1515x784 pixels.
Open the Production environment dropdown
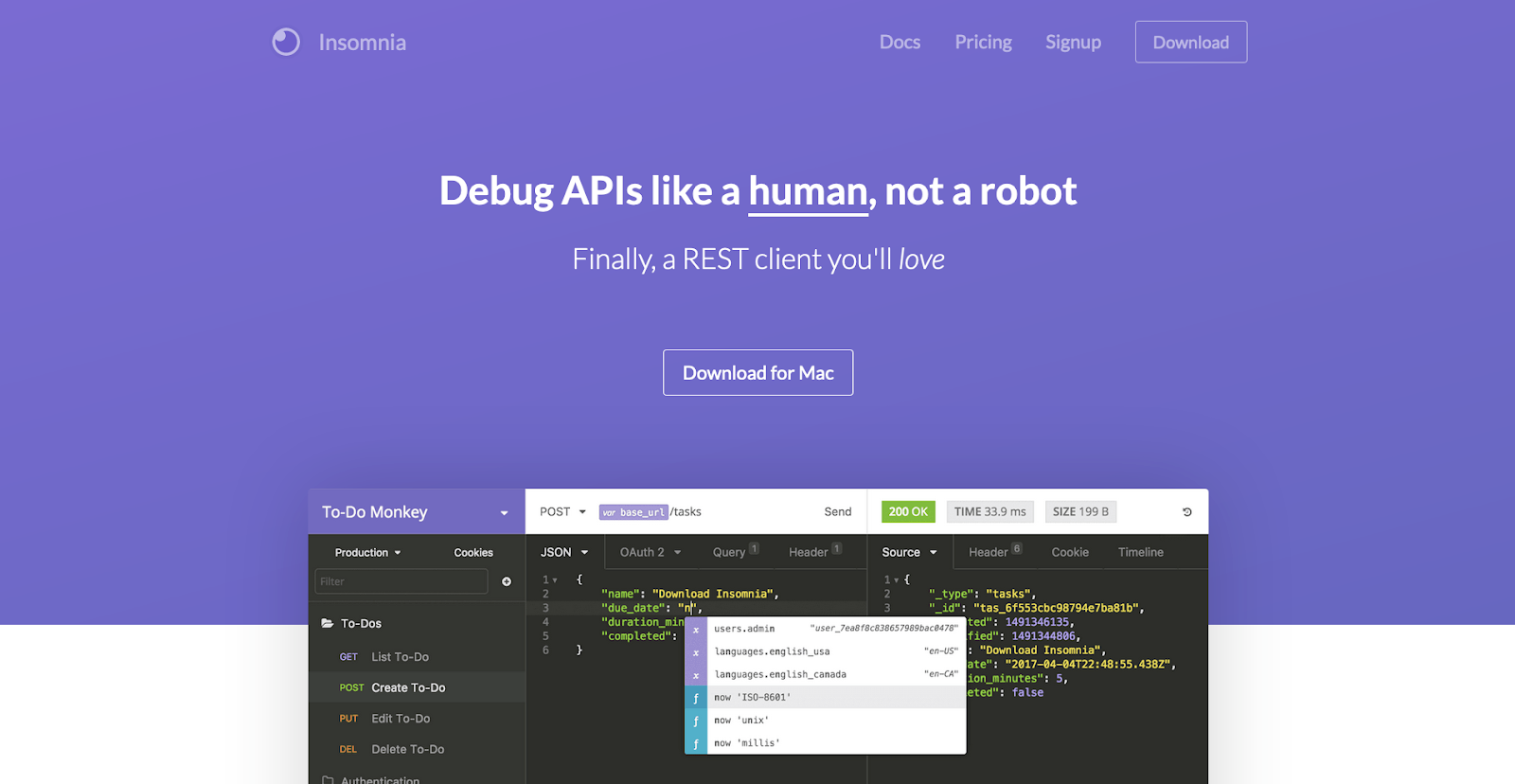(x=367, y=552)
